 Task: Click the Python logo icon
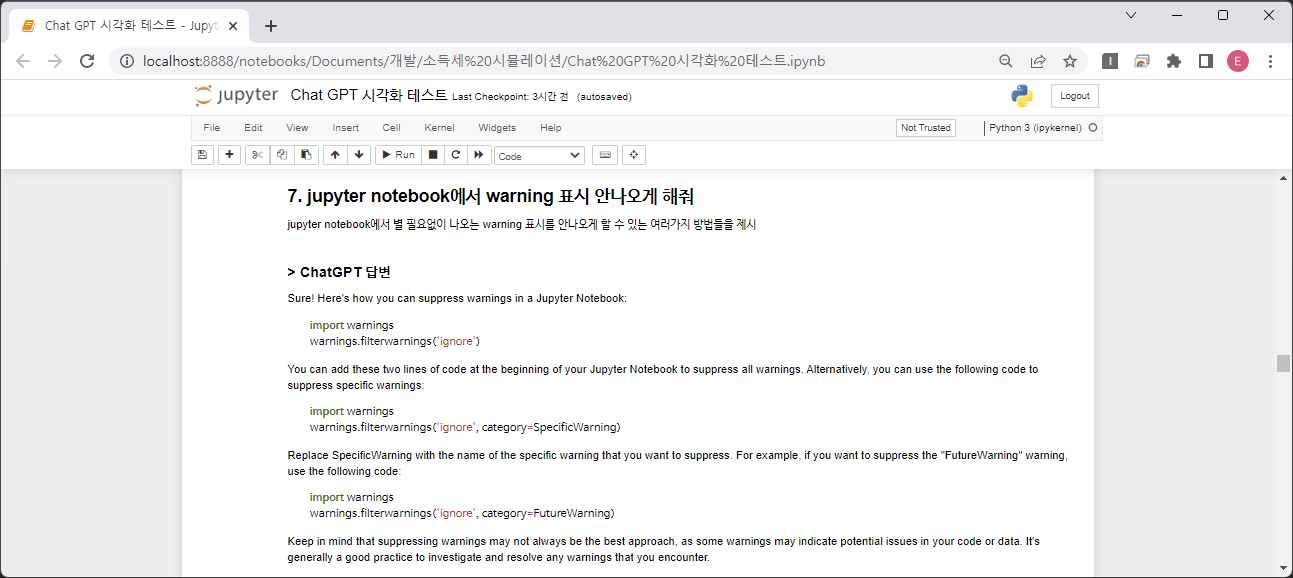(1022, 96)
